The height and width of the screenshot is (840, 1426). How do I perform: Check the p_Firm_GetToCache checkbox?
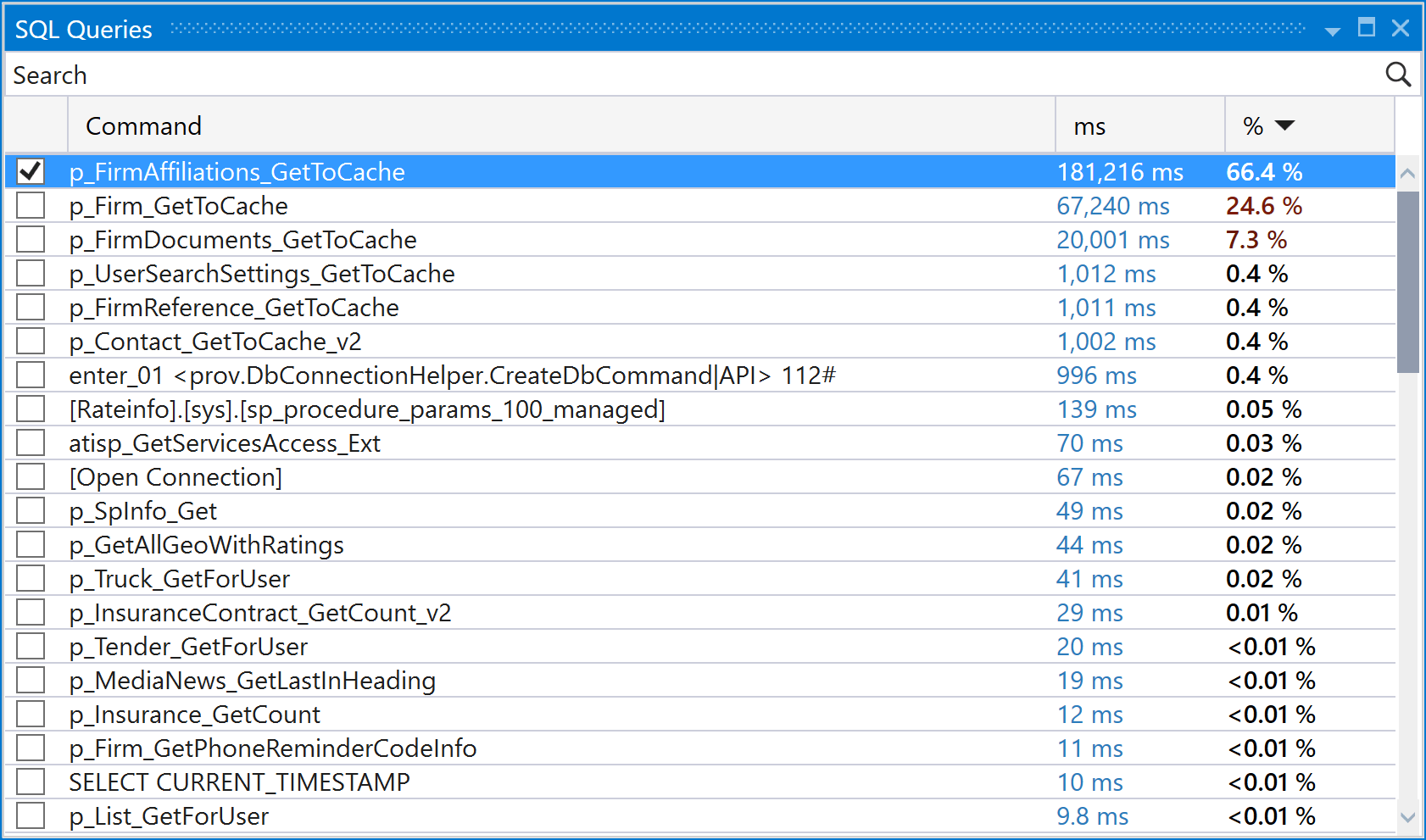(31, 205)
